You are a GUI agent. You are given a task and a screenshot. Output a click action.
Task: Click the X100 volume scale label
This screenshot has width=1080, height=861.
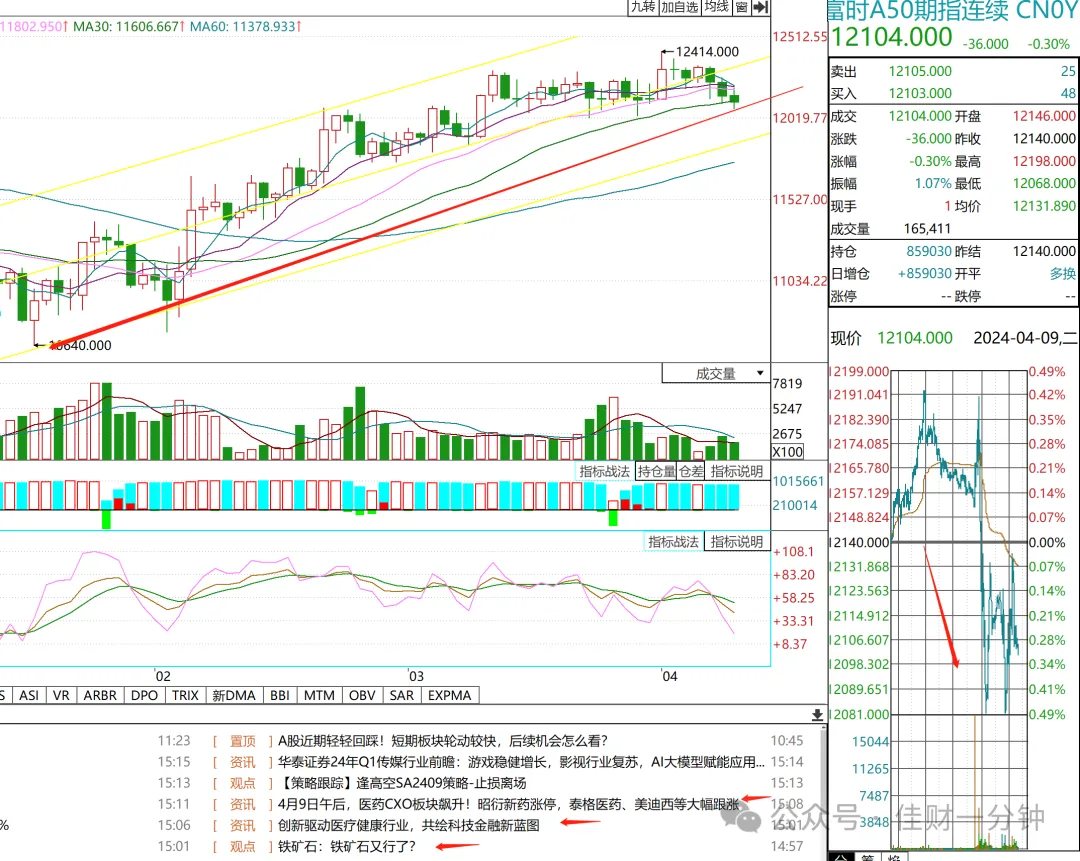pos(787,452)
